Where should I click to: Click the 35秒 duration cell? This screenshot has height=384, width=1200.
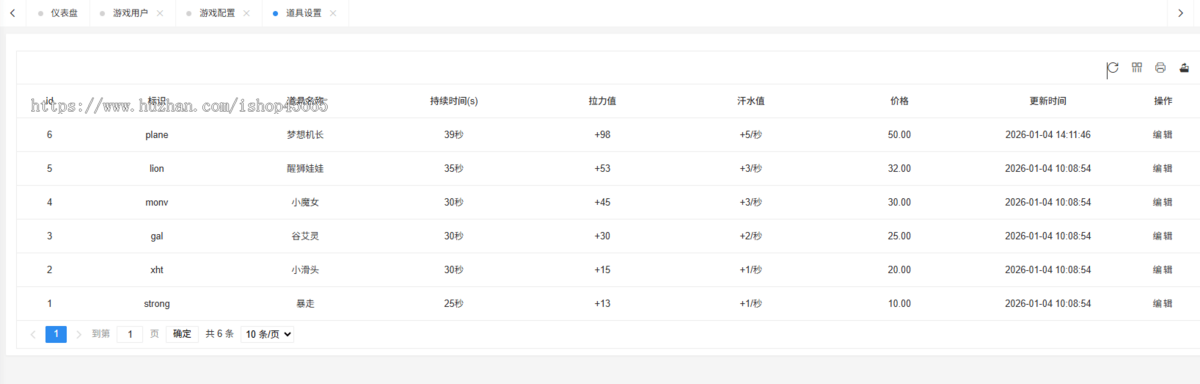(x=454, y=169)
